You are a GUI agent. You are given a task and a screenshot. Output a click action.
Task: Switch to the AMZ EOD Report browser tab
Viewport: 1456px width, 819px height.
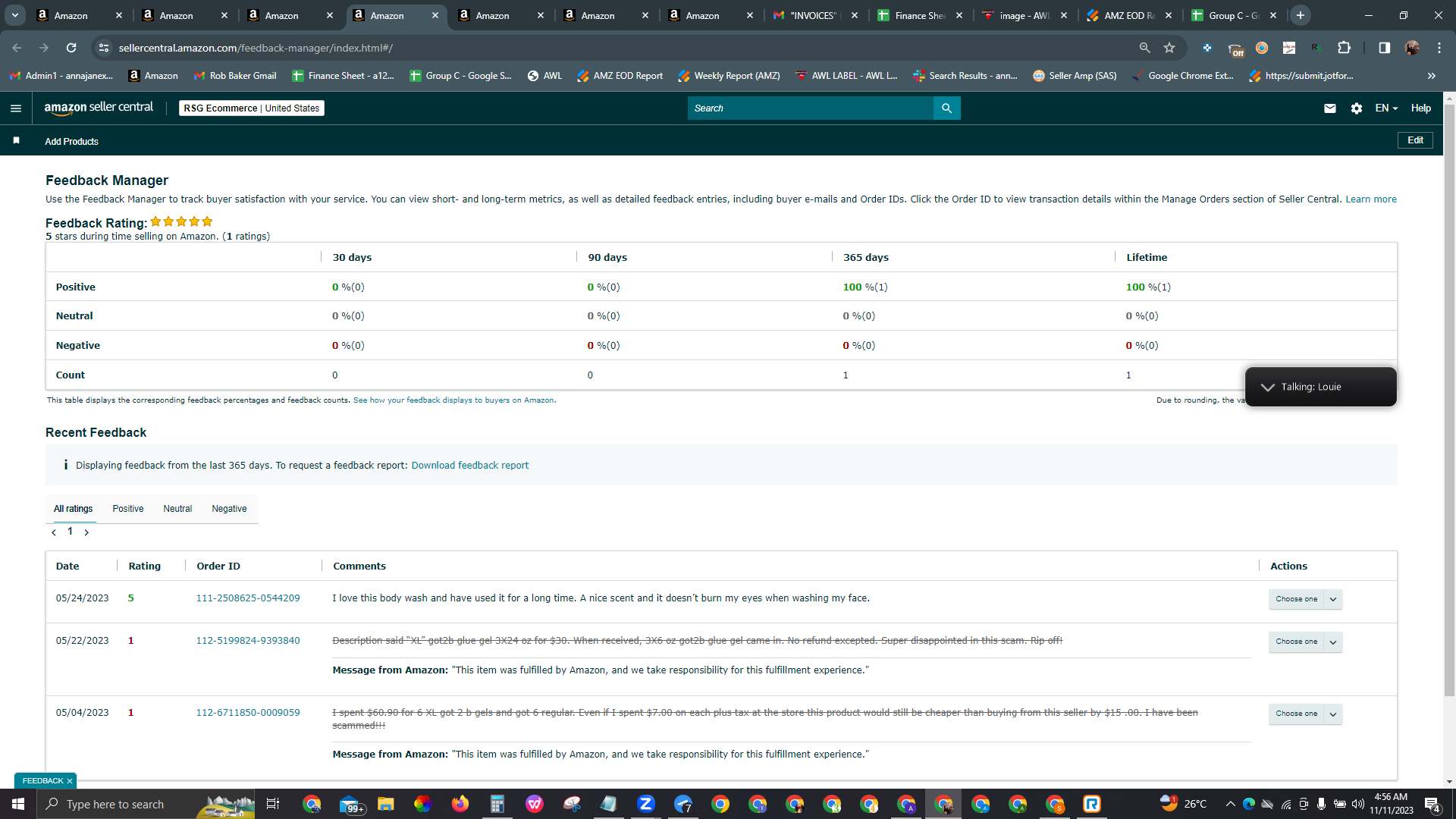1129,15
